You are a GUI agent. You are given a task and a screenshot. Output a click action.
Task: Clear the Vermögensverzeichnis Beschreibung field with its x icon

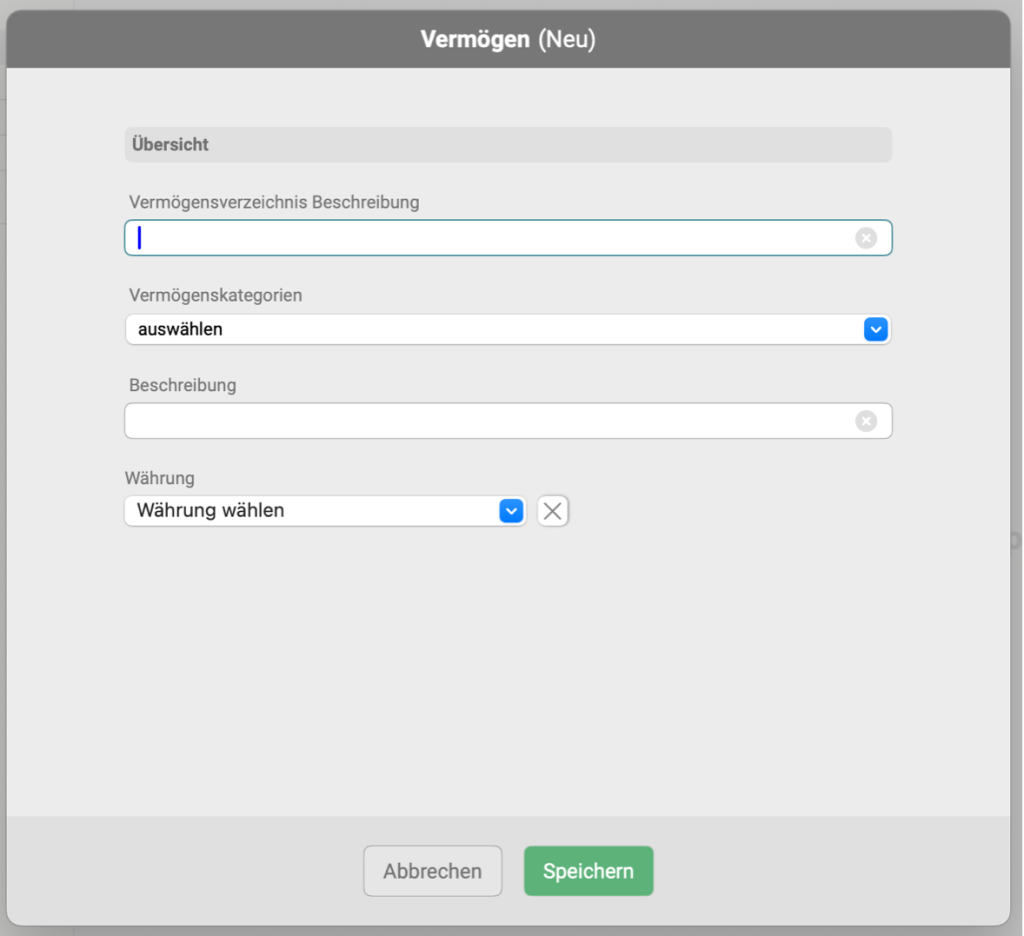point(866,238)
